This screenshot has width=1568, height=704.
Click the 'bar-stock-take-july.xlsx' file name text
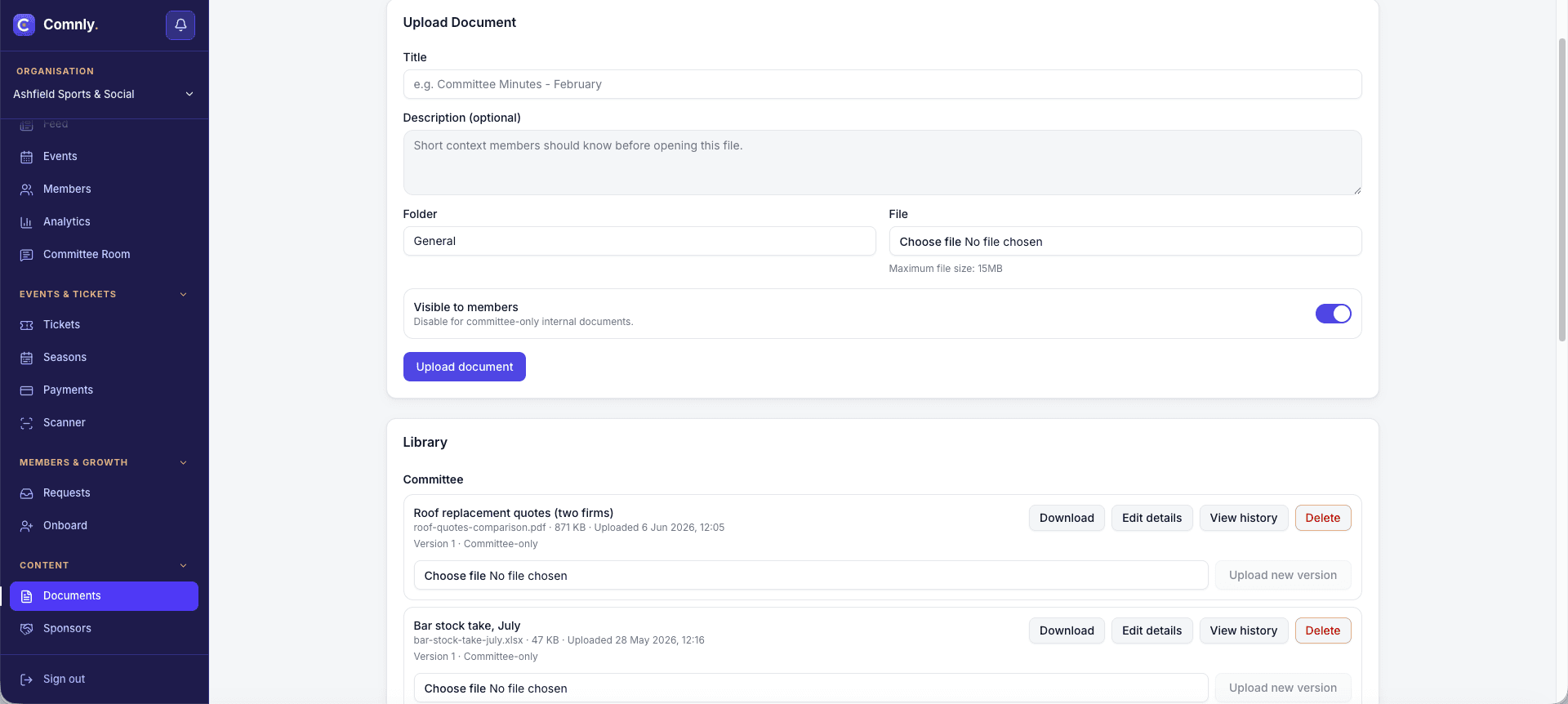tap(468, 640)
